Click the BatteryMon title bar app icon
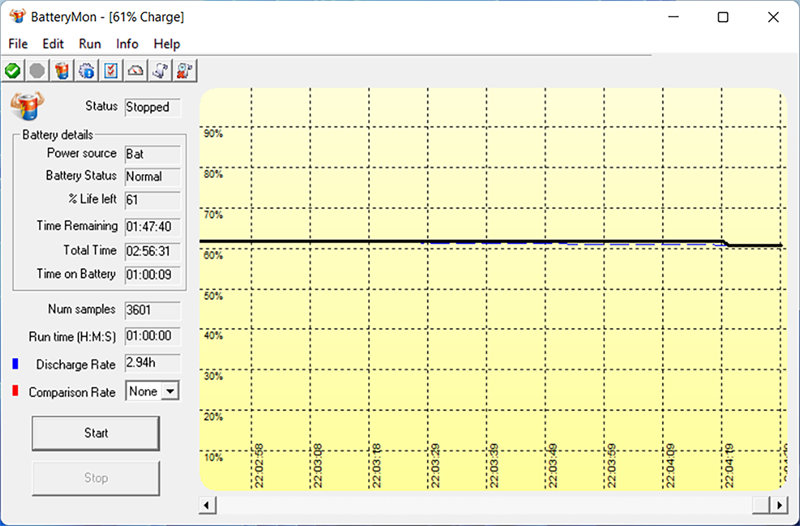 pos(18,16)
